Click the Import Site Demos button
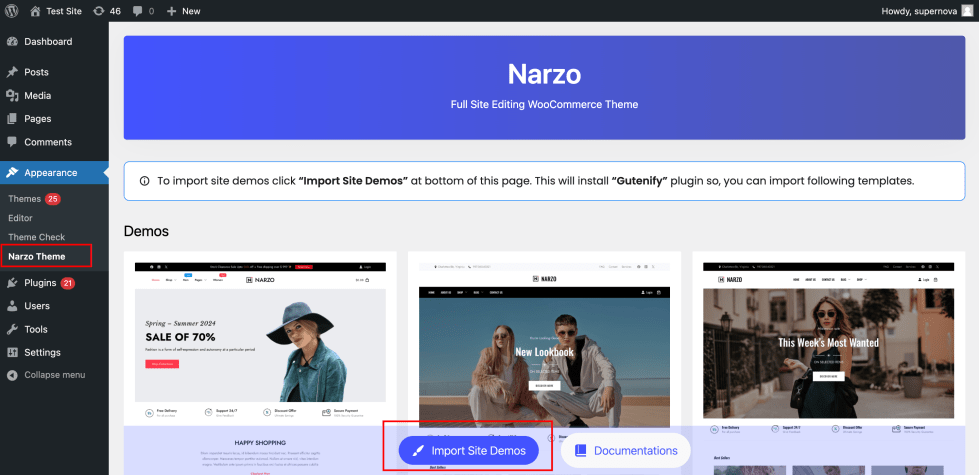Image resolution: width=979 pixels, height=475 pixels. (x=468, y=451)
